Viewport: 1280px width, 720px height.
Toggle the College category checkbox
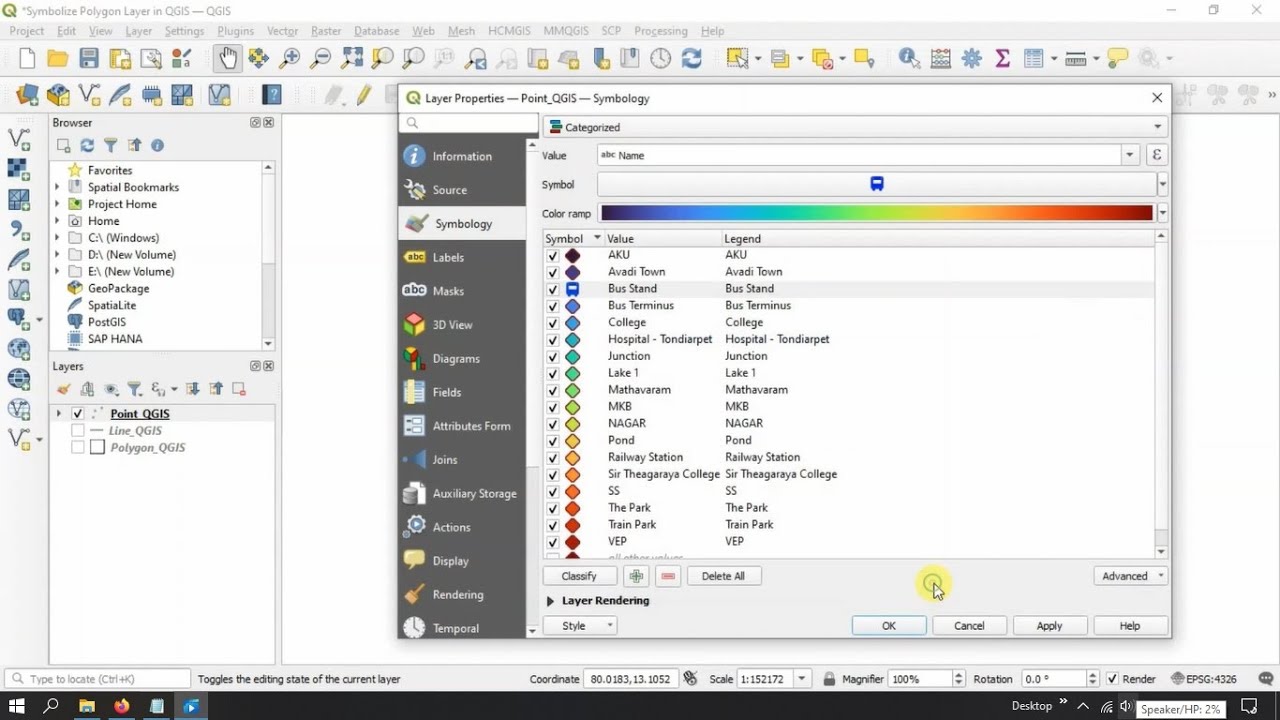click(x=553, y=323)
